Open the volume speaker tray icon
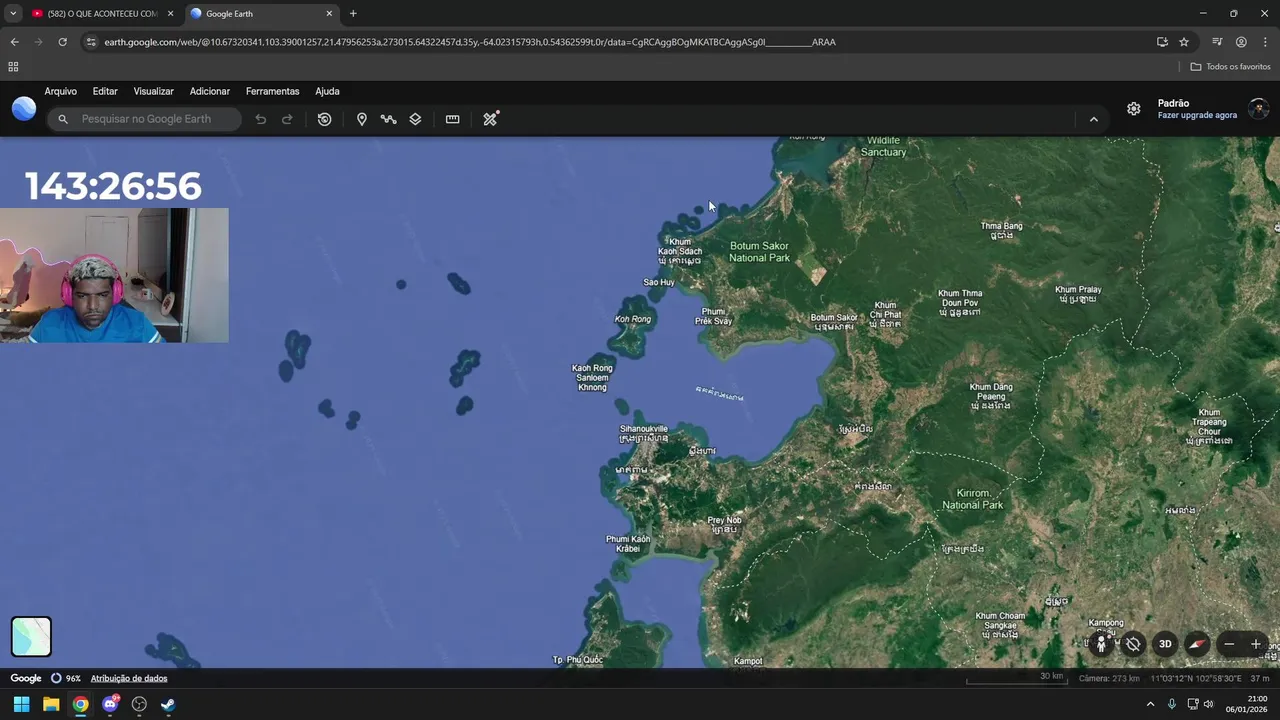Viewport: 1280px width, 720px height. 1209,704
